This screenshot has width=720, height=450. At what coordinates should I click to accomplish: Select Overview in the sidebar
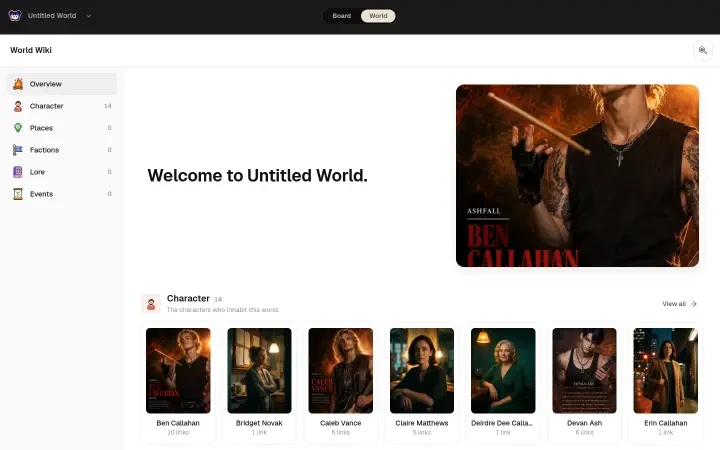[x=62, y=84]
